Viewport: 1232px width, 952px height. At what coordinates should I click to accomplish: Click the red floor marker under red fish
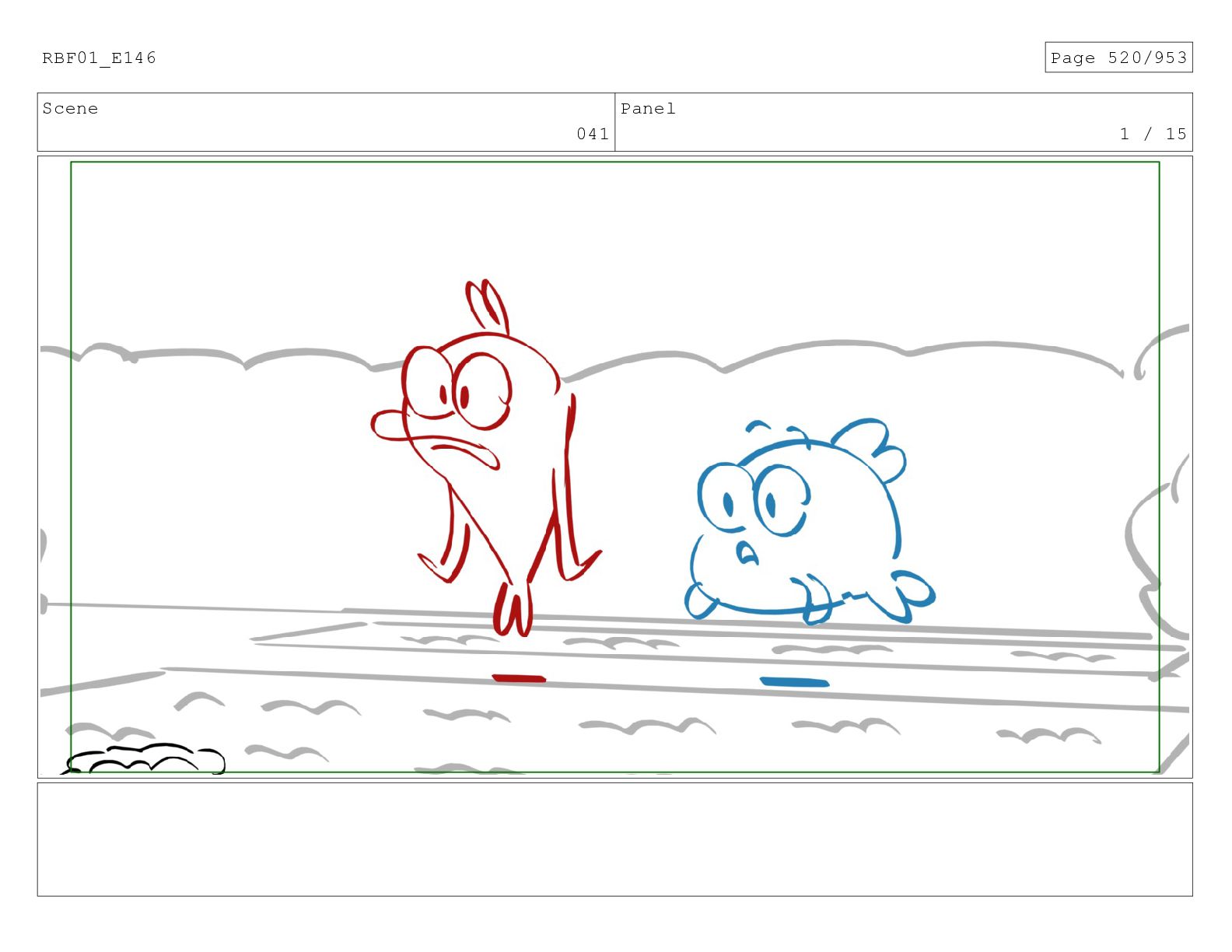pos(519,678)
